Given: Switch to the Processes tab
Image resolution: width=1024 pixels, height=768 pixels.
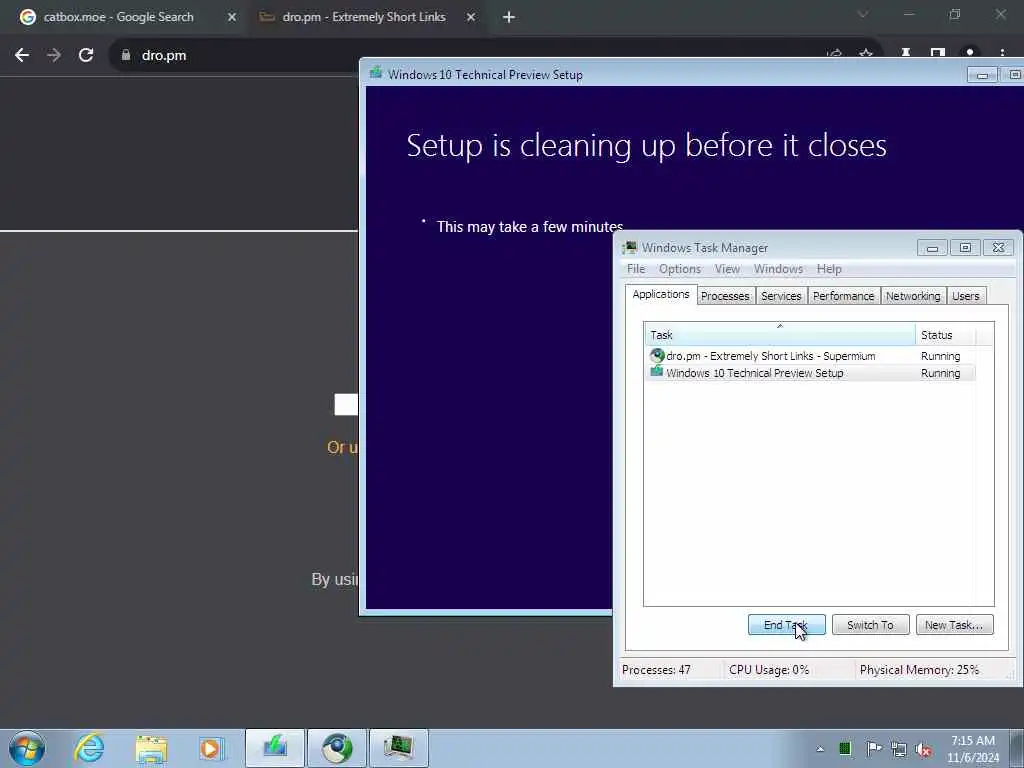Looking at the screenshot, I should pos(725,296).
